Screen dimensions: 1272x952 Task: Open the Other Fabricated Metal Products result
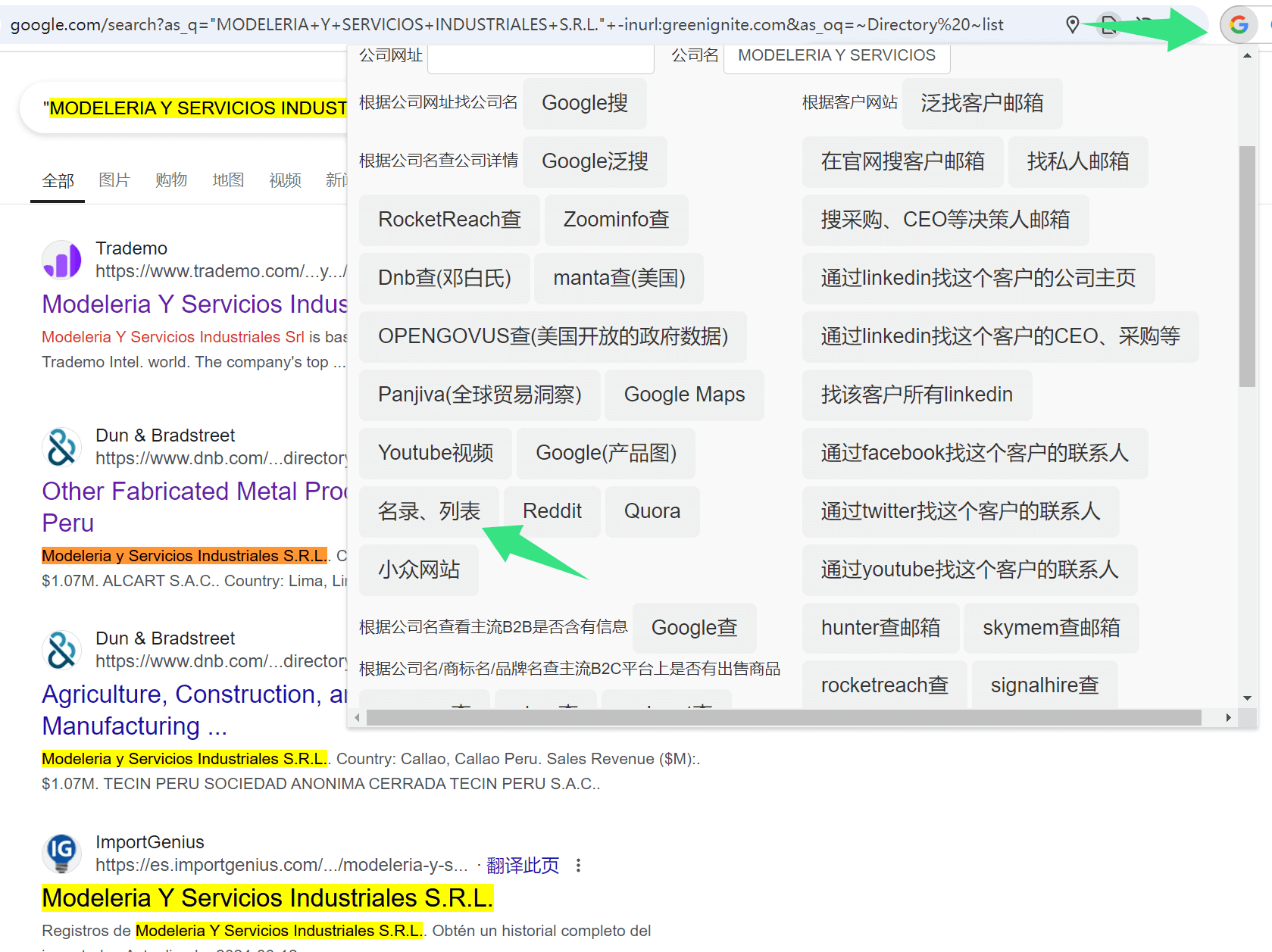tap(195, 507)
